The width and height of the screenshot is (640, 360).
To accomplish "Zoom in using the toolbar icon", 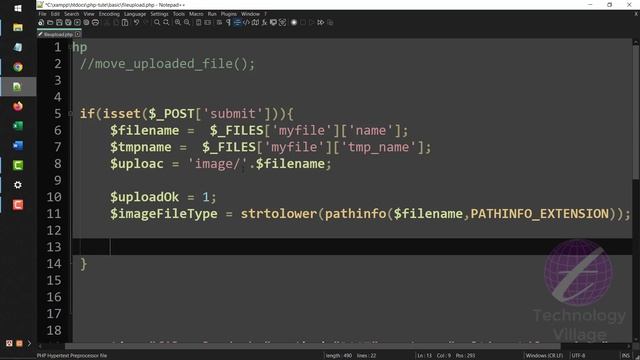I will [178, 22].
